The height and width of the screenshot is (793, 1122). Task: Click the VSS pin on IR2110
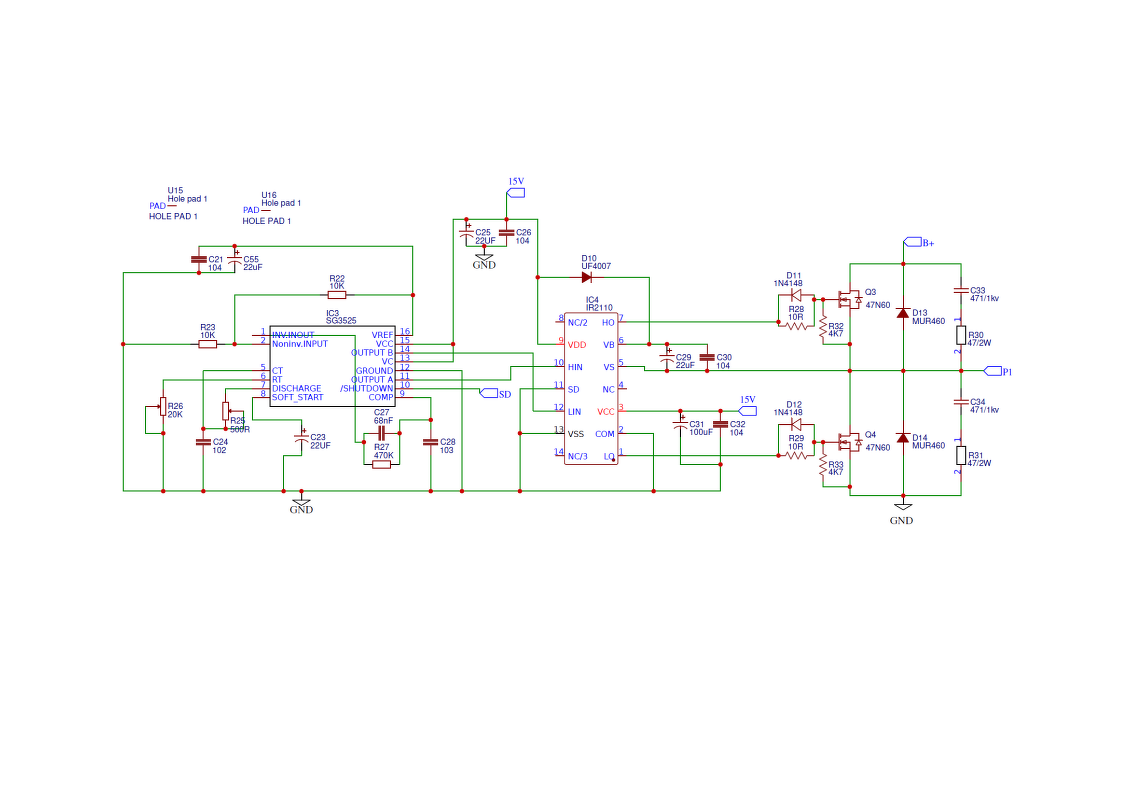(570, 434)
